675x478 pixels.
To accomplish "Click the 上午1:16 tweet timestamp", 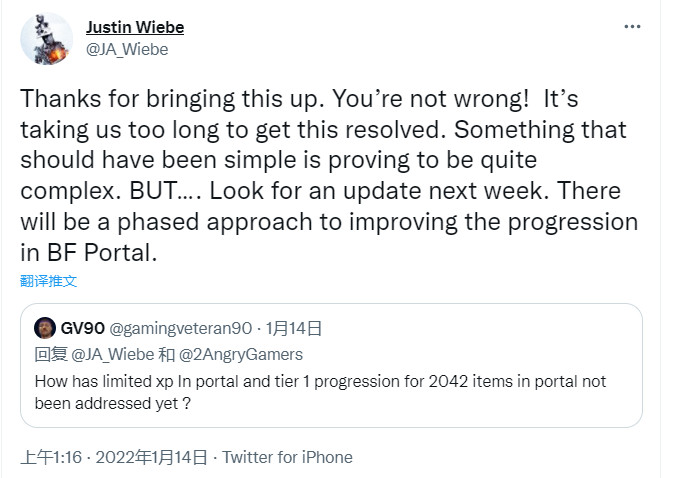I will coord(52,457).
